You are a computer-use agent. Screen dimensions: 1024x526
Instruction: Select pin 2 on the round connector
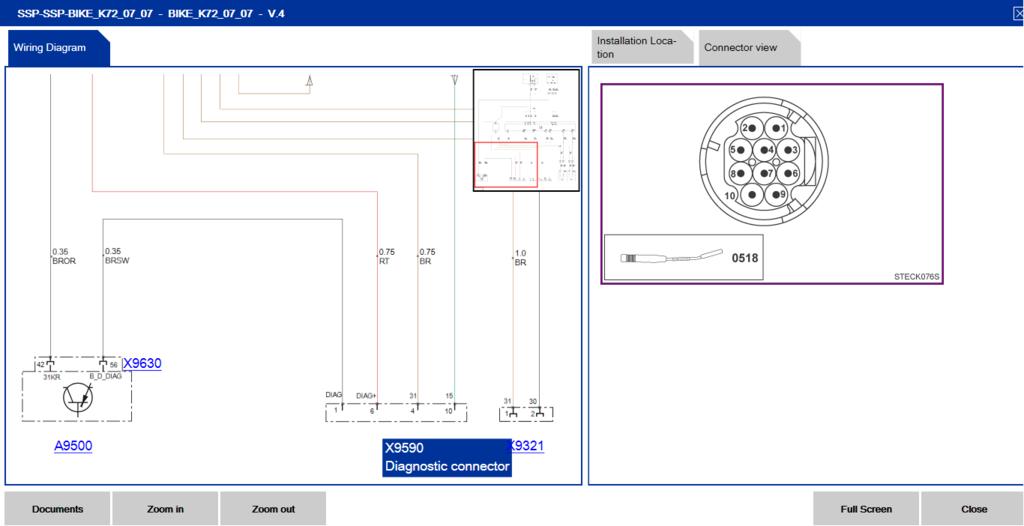tap(751, 128)
